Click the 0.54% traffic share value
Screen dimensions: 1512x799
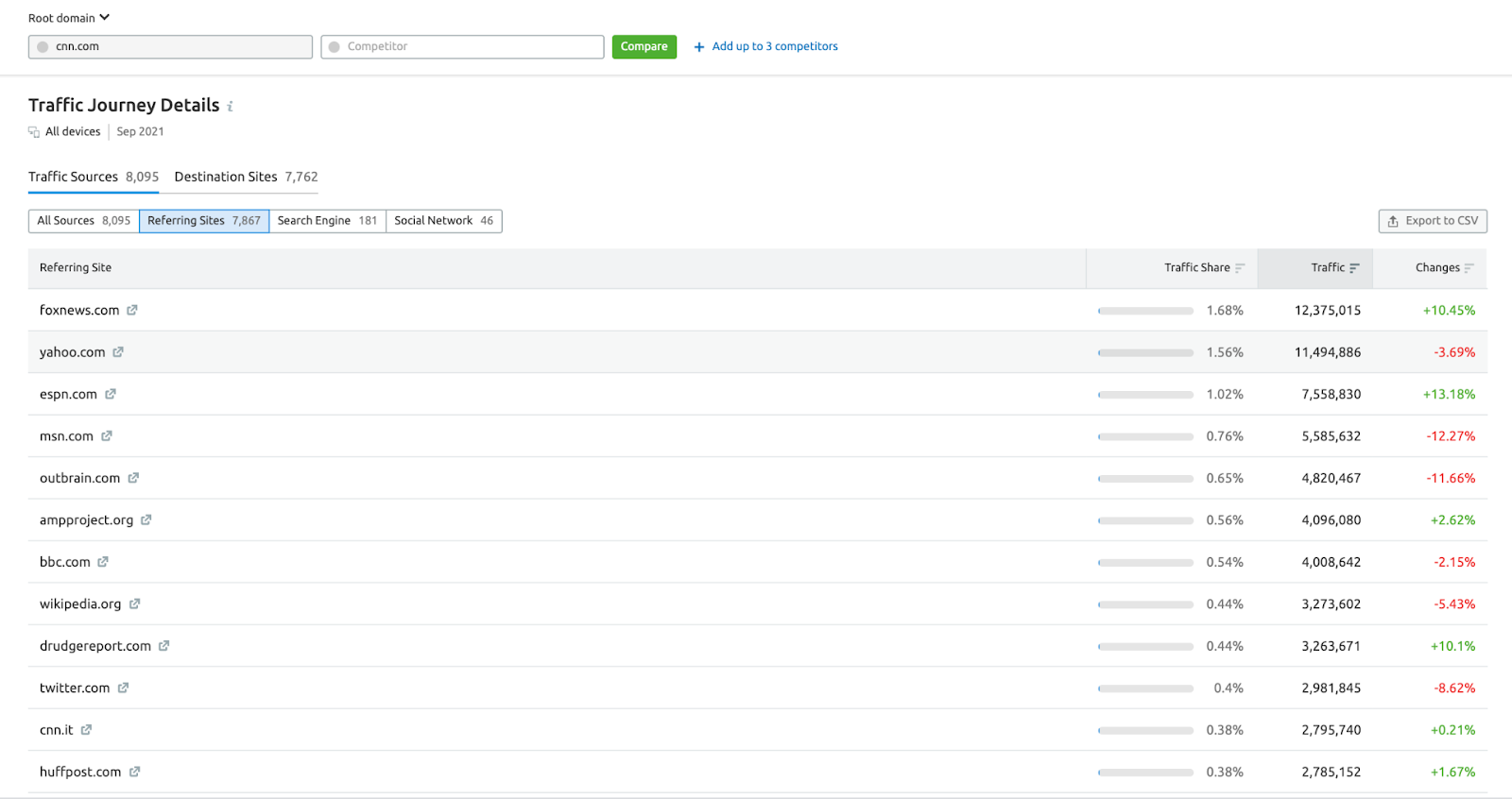tap(1225, 563)
